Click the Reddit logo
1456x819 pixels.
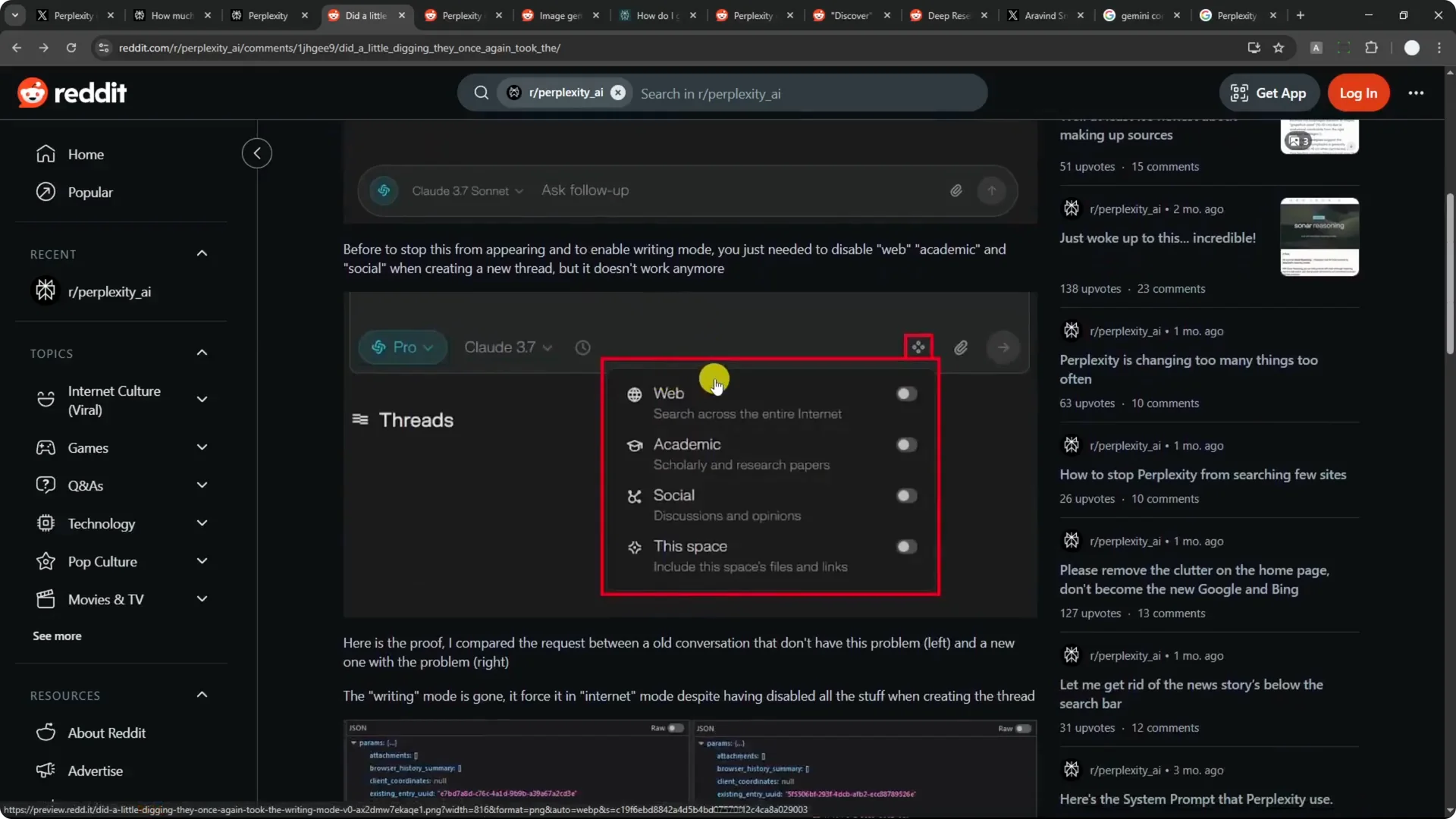click(73, 92)
